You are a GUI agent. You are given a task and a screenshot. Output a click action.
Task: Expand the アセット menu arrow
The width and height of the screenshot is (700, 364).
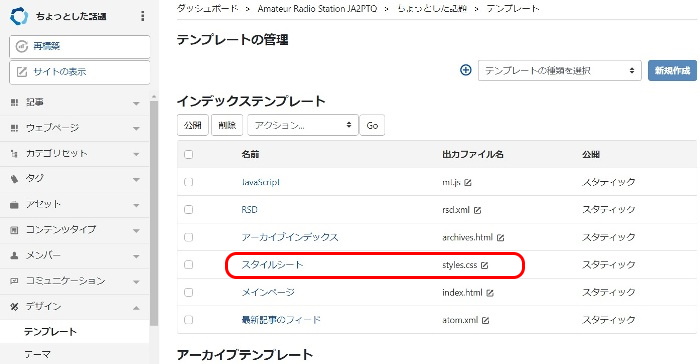click(x=136, y=206)
